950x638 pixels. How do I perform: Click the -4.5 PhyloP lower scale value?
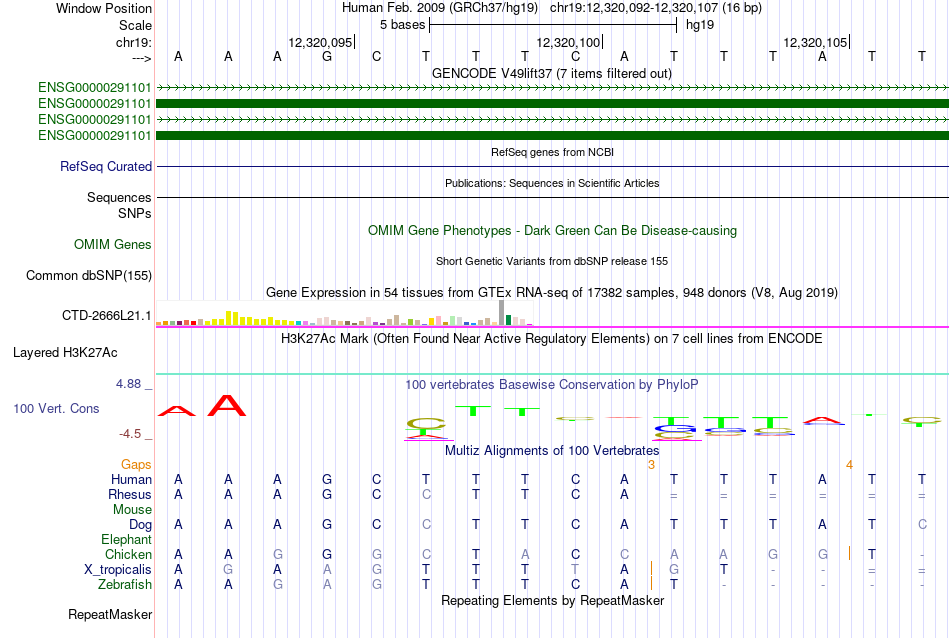click(x=130, y=434)
